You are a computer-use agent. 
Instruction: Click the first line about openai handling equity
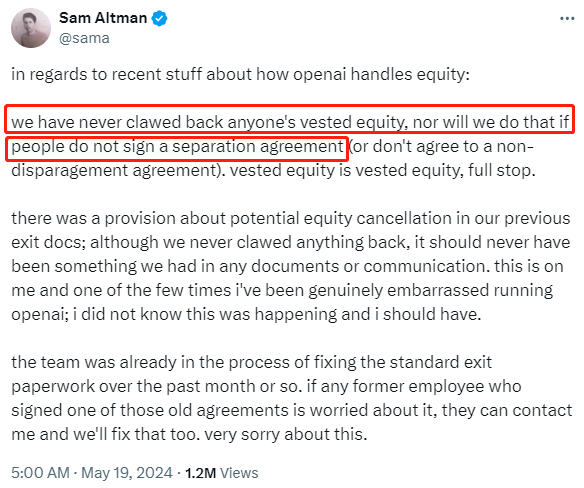pos(240,75)
